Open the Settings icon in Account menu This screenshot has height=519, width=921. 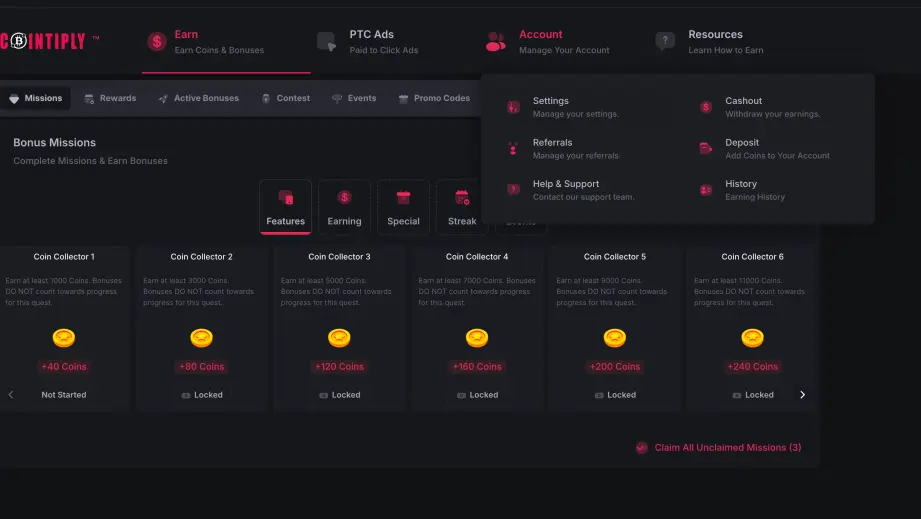tap(513, 107)
